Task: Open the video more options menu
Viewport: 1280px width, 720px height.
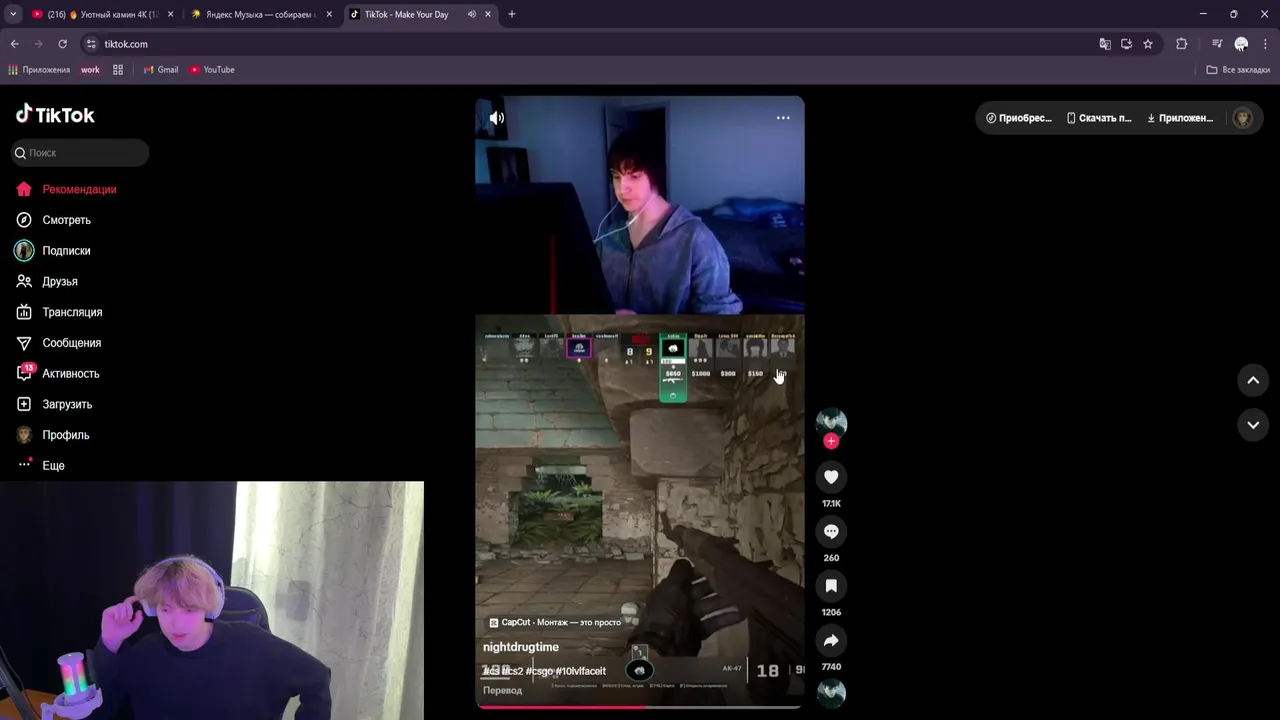Action: tap(783, 118)
